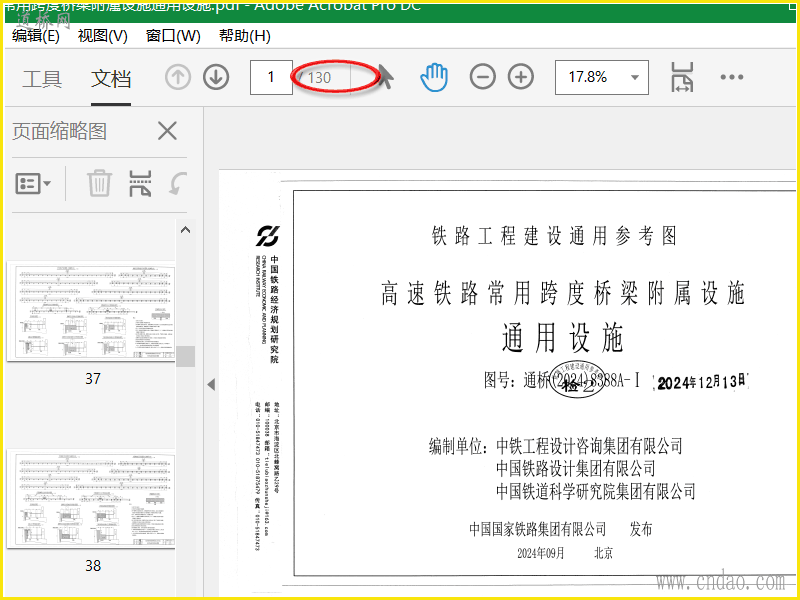Select page 37 thumbnail
The height and width of the screenshot is (600, 800).
point(91,311)
